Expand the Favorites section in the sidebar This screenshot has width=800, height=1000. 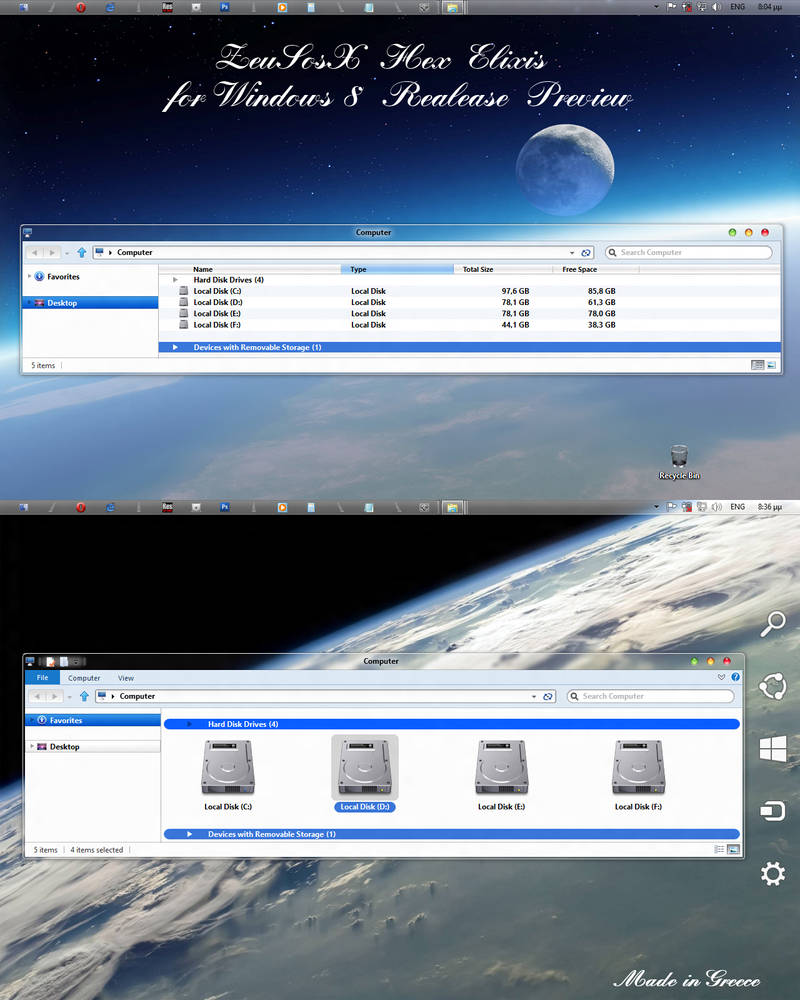(x=30, y=719)
